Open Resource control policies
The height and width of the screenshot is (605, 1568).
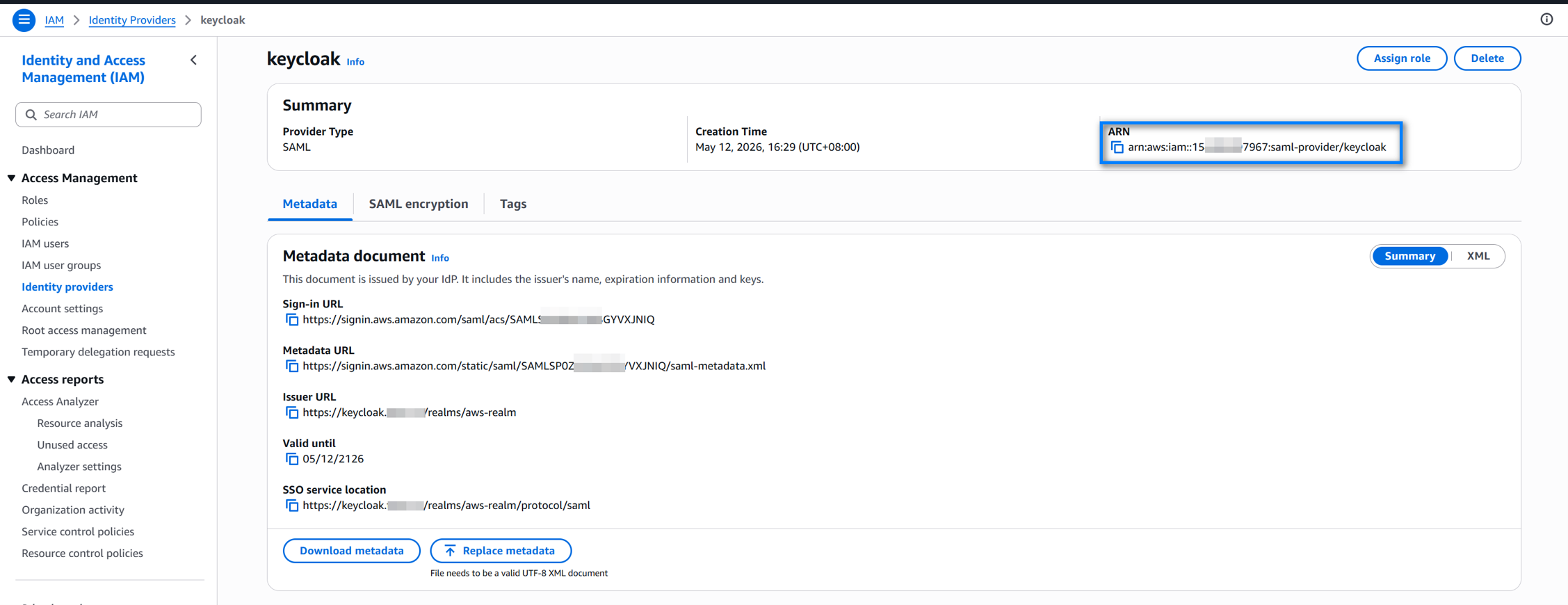tap(82, 554)
